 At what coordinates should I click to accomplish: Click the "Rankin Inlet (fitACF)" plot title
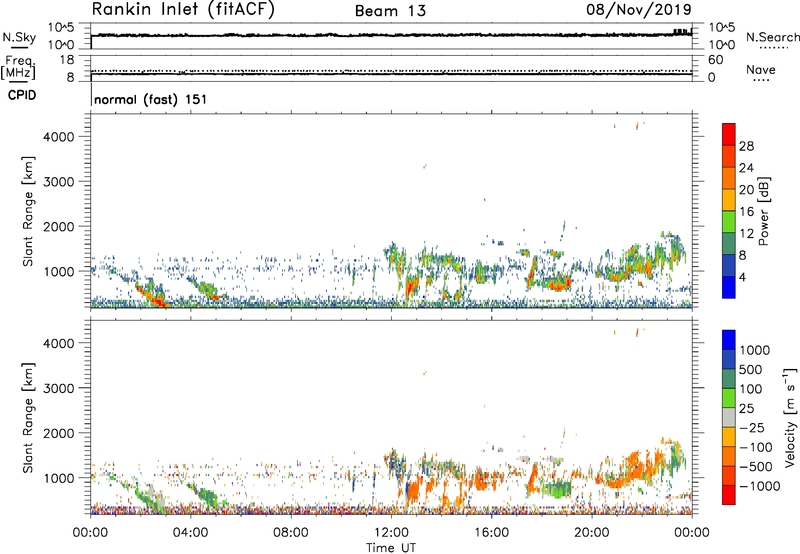[x=183, y=9]
